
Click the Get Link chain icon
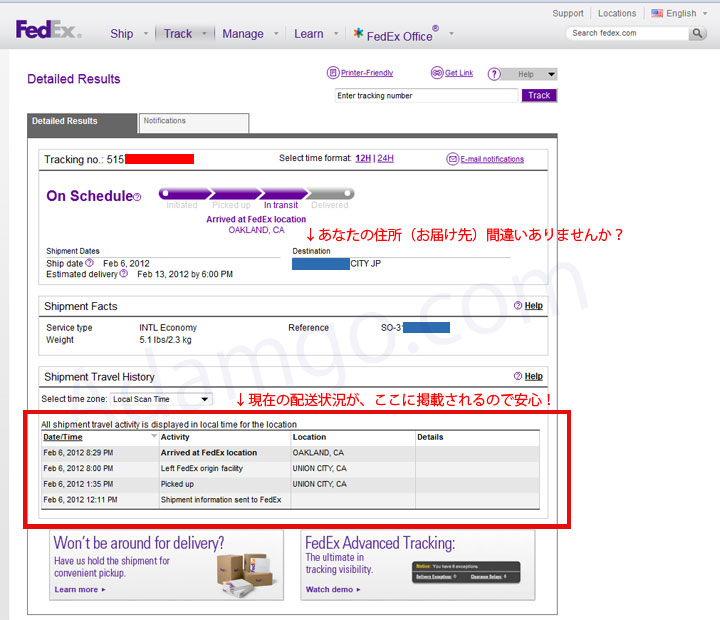pos(437,73)
